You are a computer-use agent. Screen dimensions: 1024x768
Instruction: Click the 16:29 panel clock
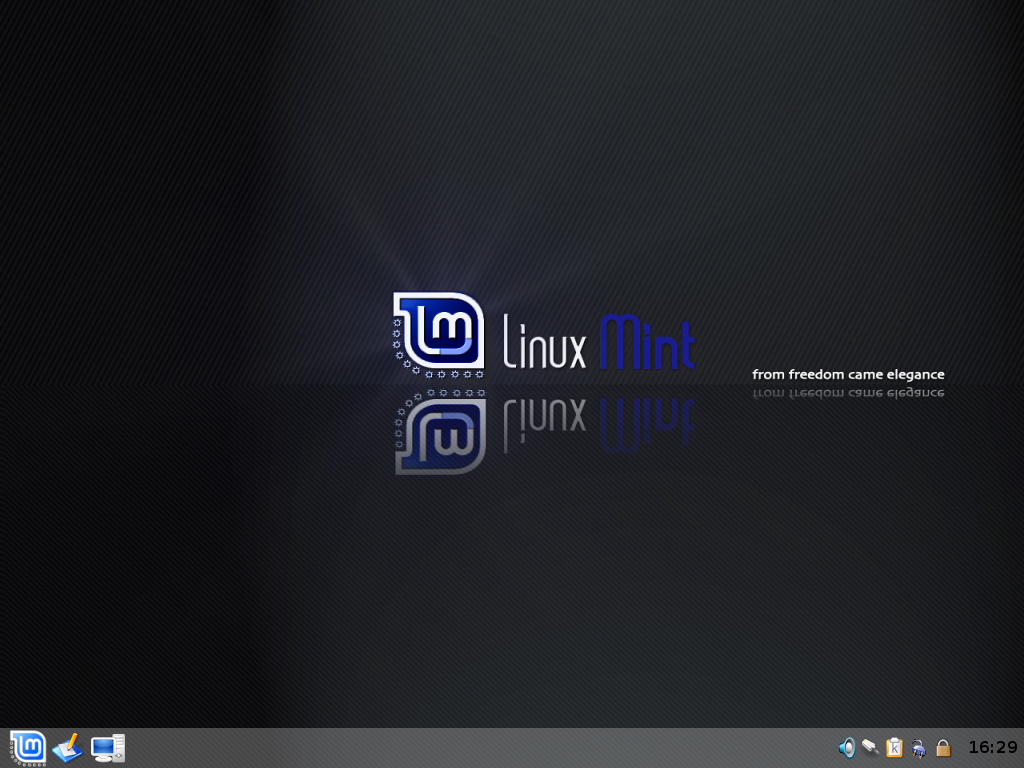[993, 747]
